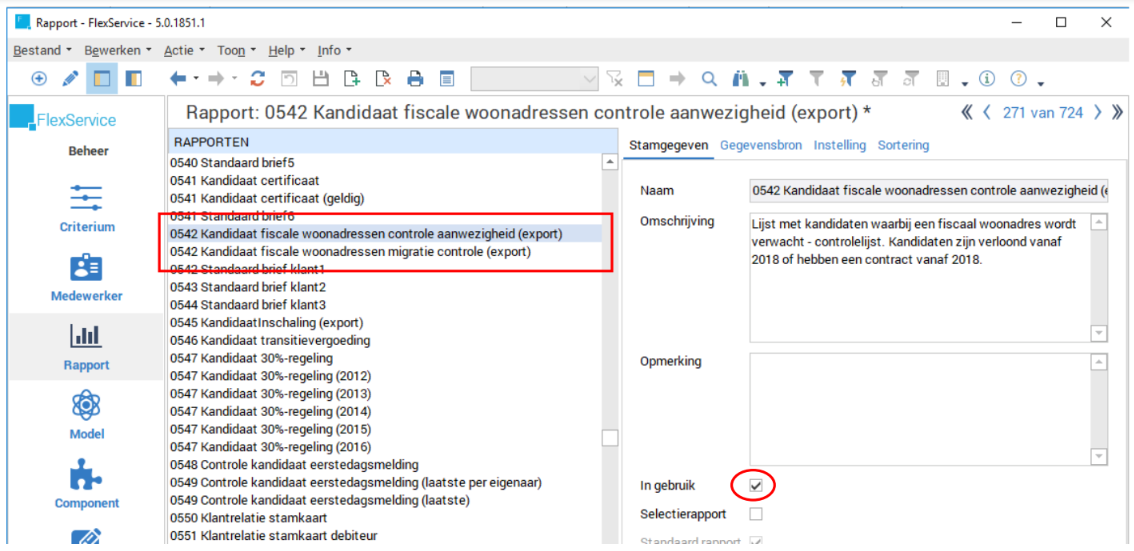Viewport: 1134px width, 551px height.
Task: Click into the Opmerking text field
Action: coord(918,408)
